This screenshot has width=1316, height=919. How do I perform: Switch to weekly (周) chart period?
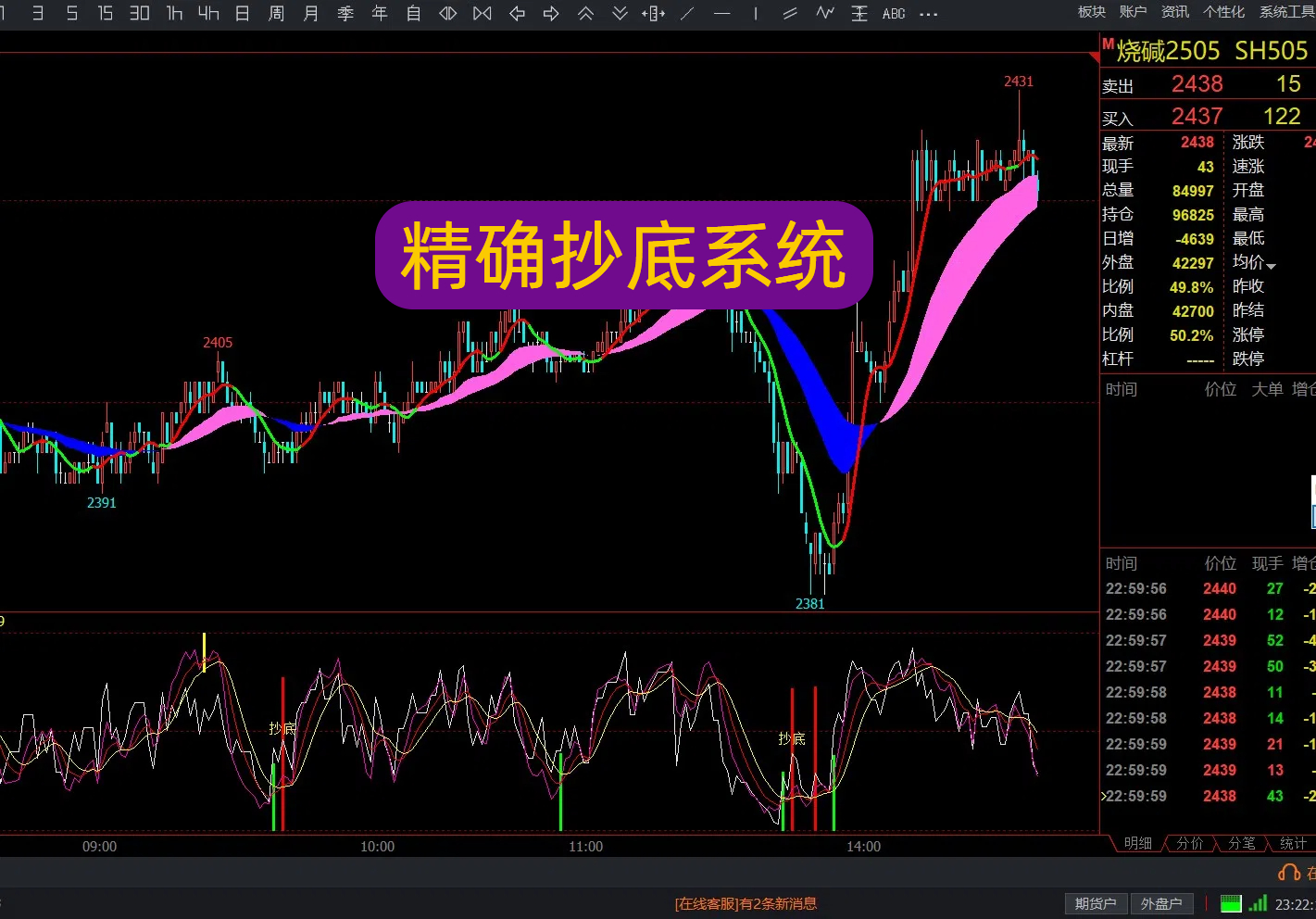(277, 13)
